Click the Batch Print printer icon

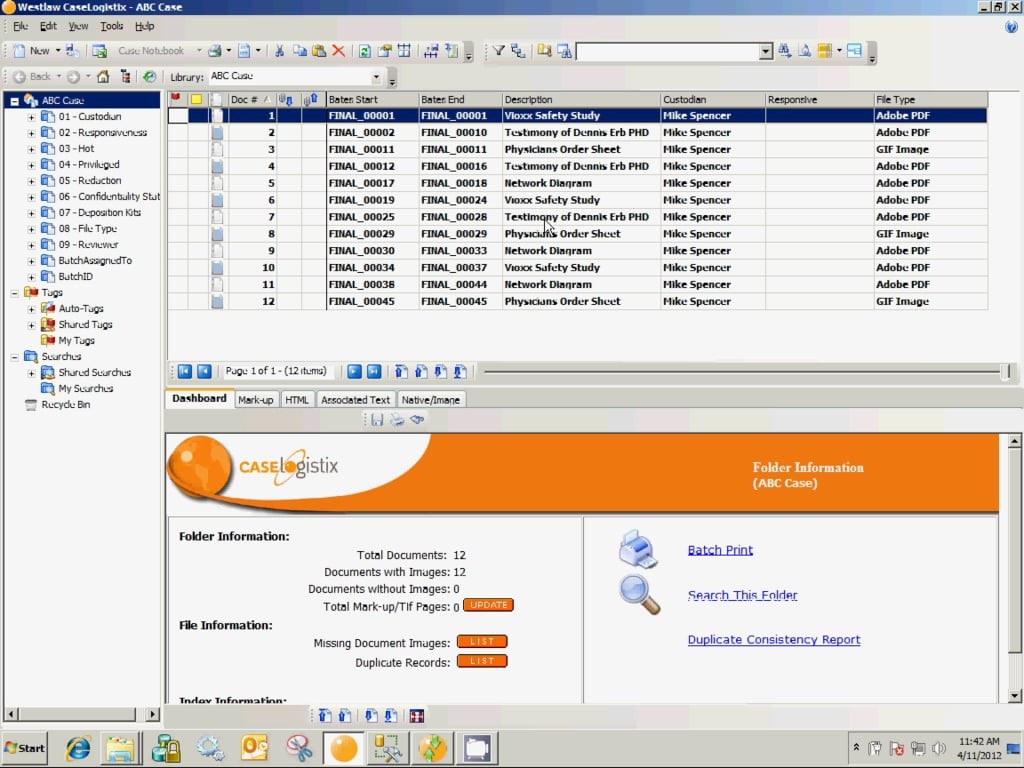click(x=638, y=549)
